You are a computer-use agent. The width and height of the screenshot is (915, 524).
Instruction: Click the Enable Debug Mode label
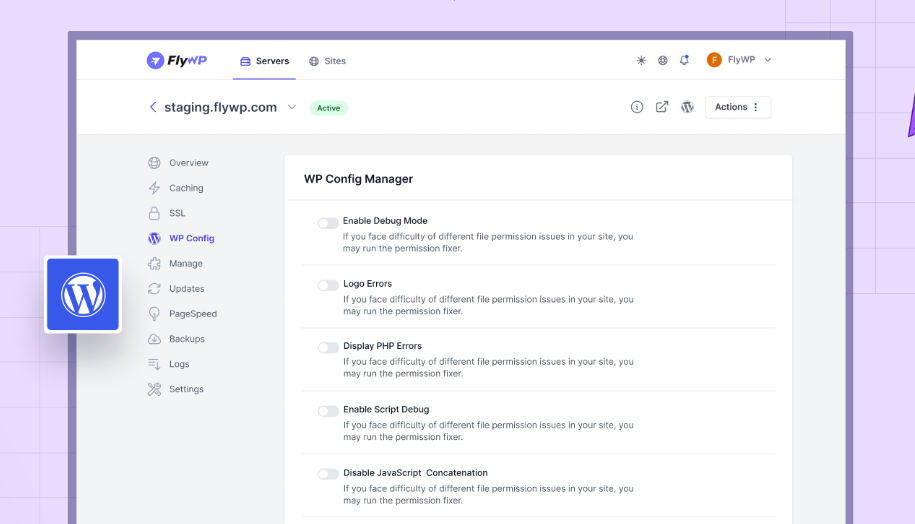point(385,221)
